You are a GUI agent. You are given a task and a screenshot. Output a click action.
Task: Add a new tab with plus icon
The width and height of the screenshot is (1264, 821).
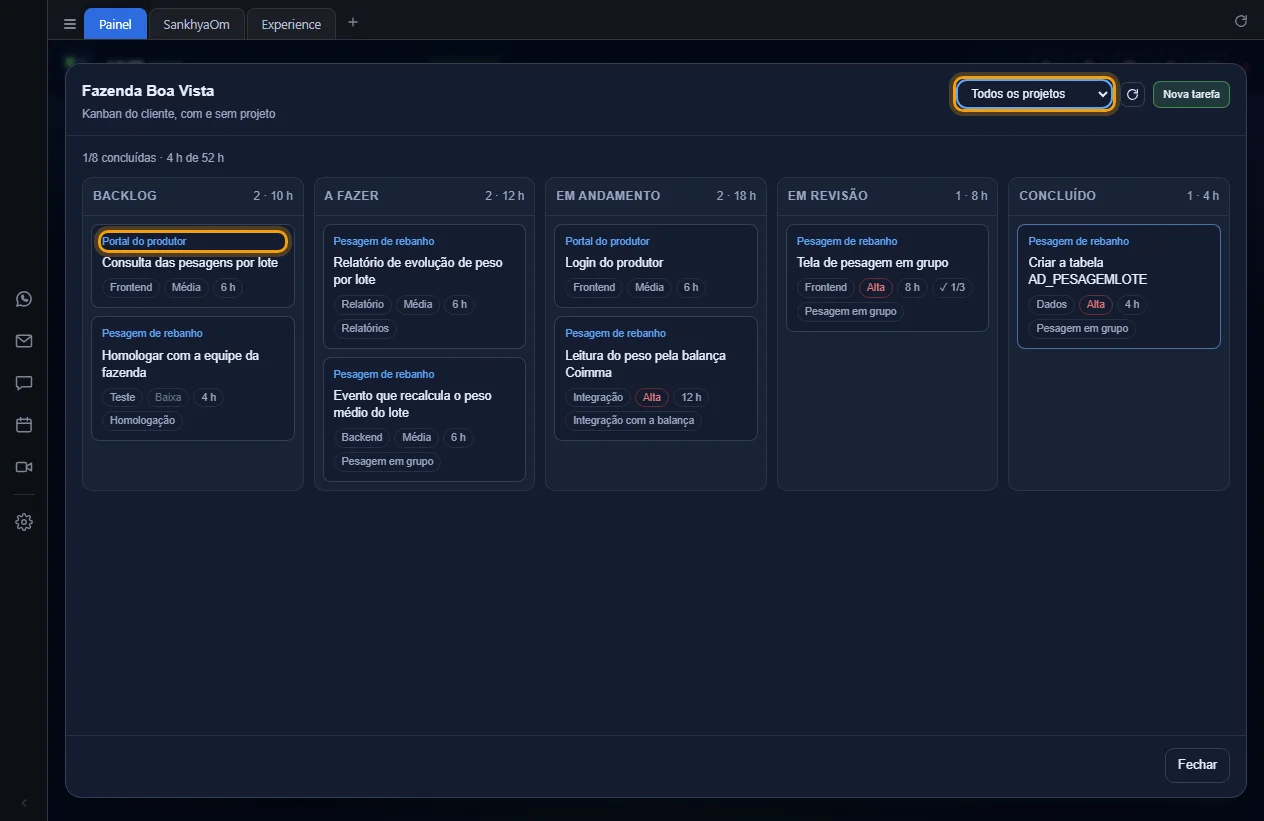tap(353, 23)
